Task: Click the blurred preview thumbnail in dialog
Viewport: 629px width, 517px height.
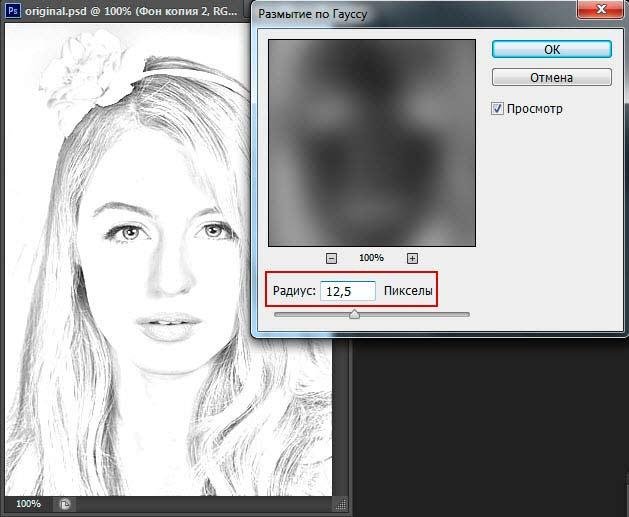Action: point(371,143)
